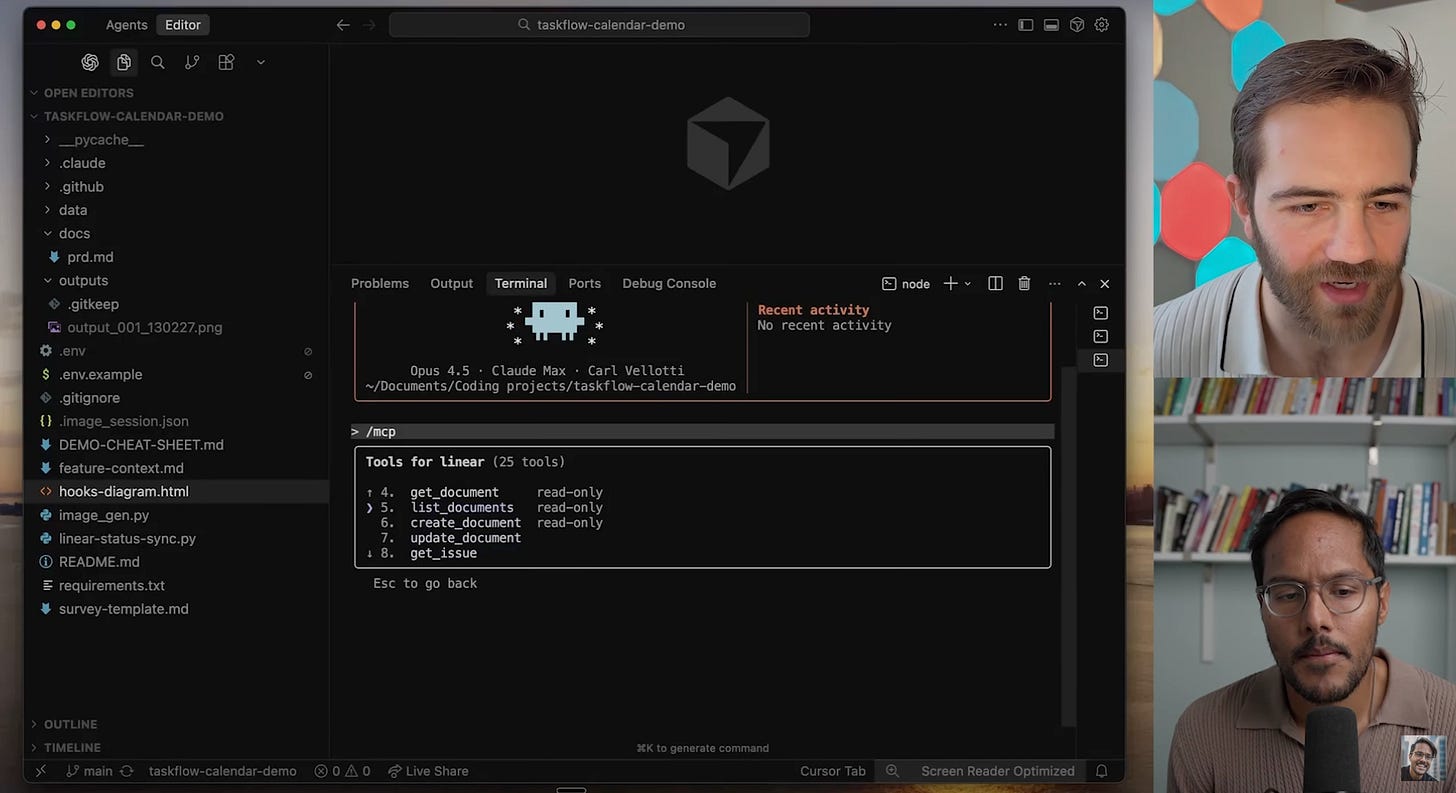Open errors and warnings count in status bar
The width and height of the screenshot is (1456, 793).
coord(342,771)
